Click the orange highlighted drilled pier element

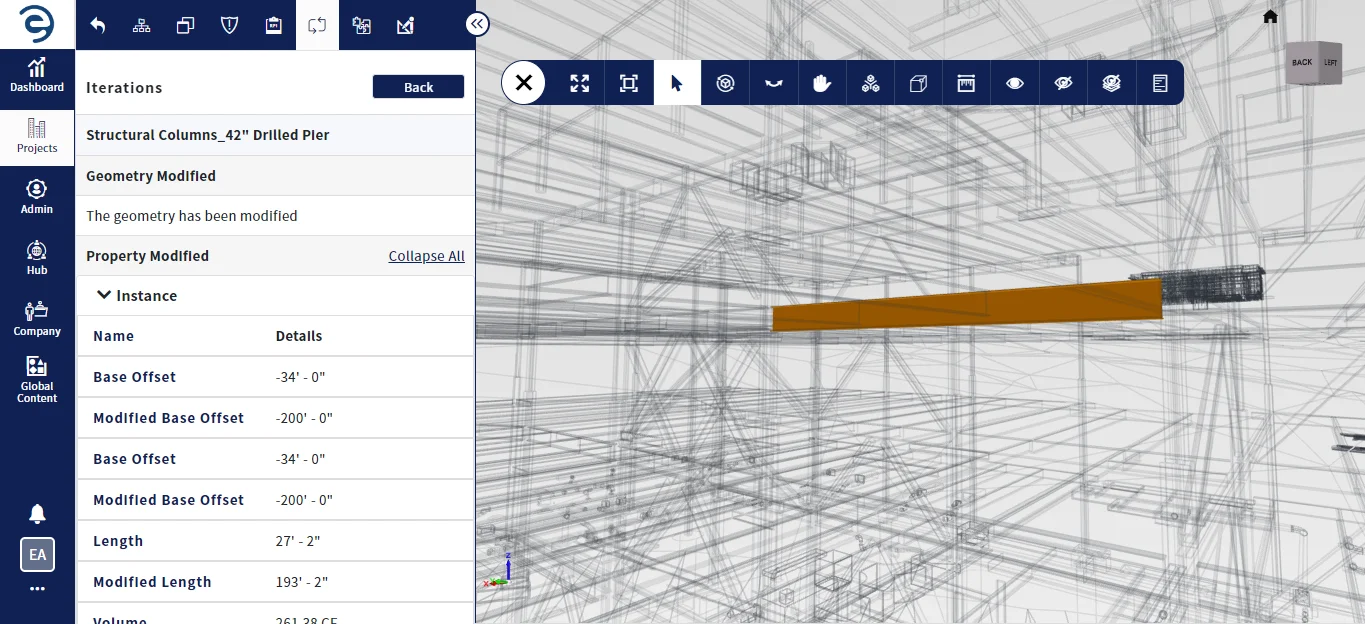(965, 305)
